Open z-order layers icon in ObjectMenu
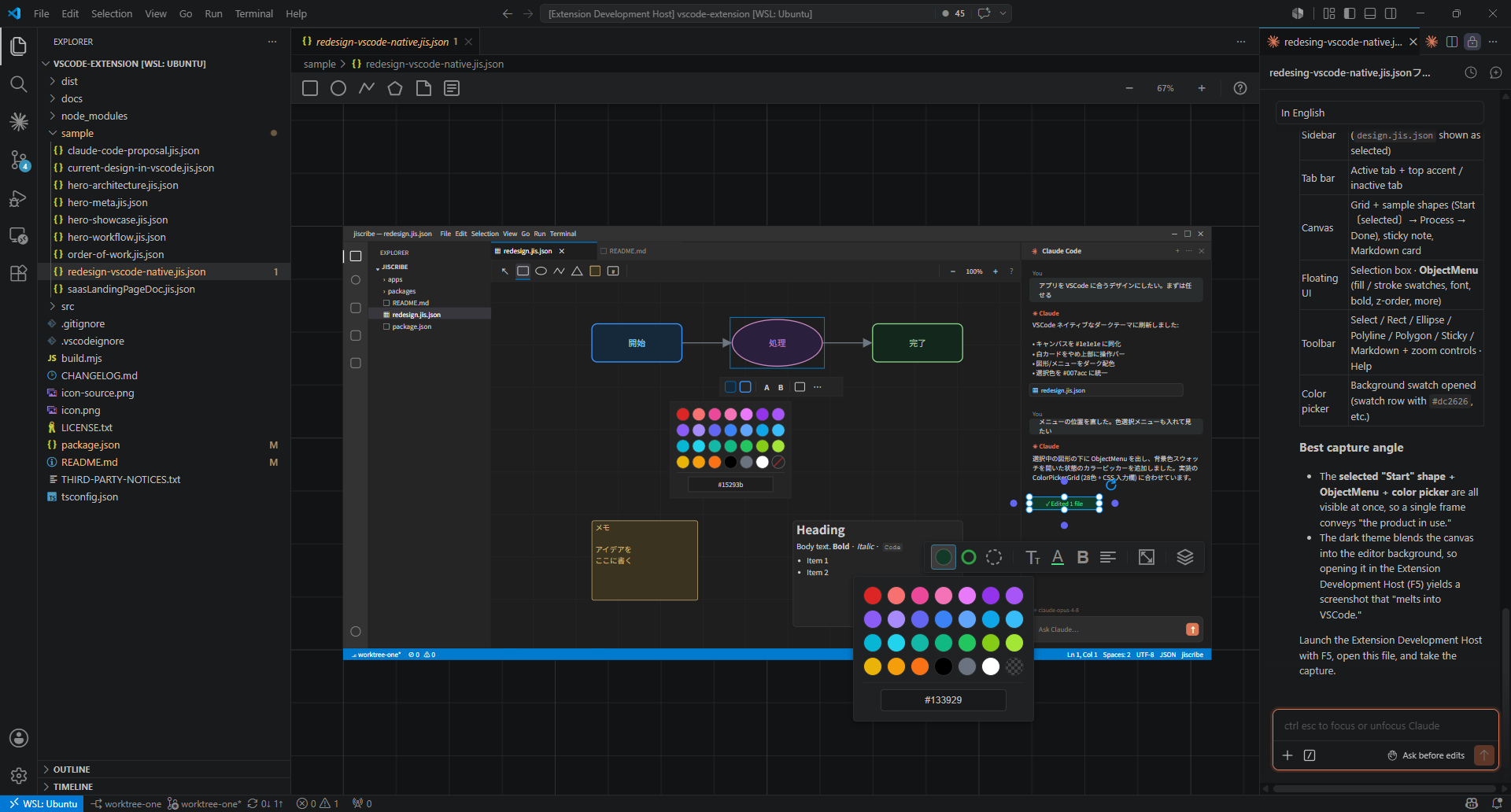The image size is (1511, 812). click(1185, 557)
